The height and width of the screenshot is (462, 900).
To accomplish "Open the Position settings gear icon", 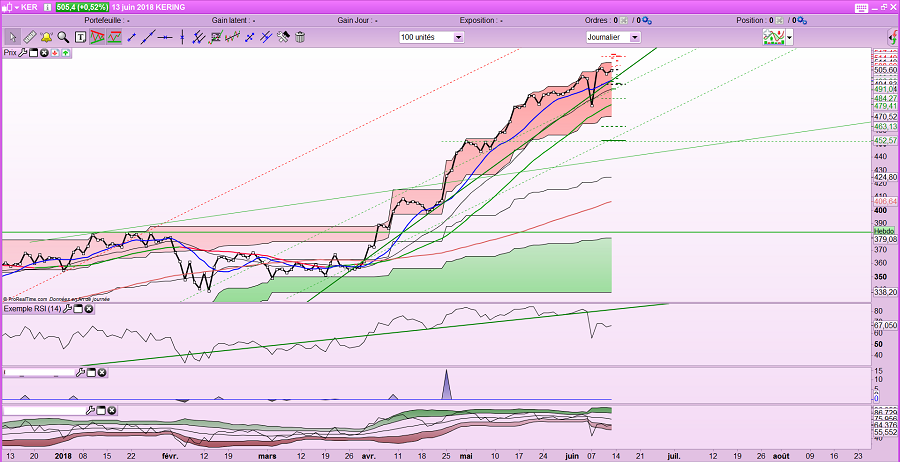I will [x=803, y=21].
